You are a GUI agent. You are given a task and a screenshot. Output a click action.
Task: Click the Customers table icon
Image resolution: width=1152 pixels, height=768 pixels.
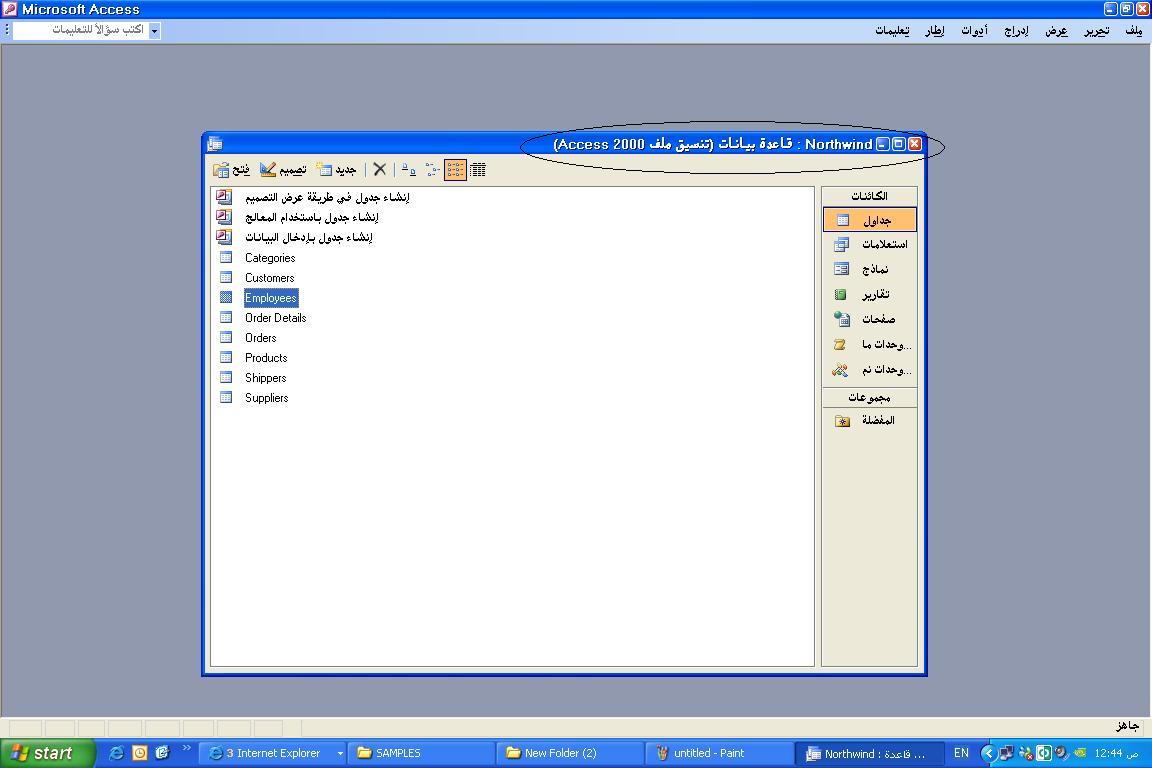(x=226, y=277)
